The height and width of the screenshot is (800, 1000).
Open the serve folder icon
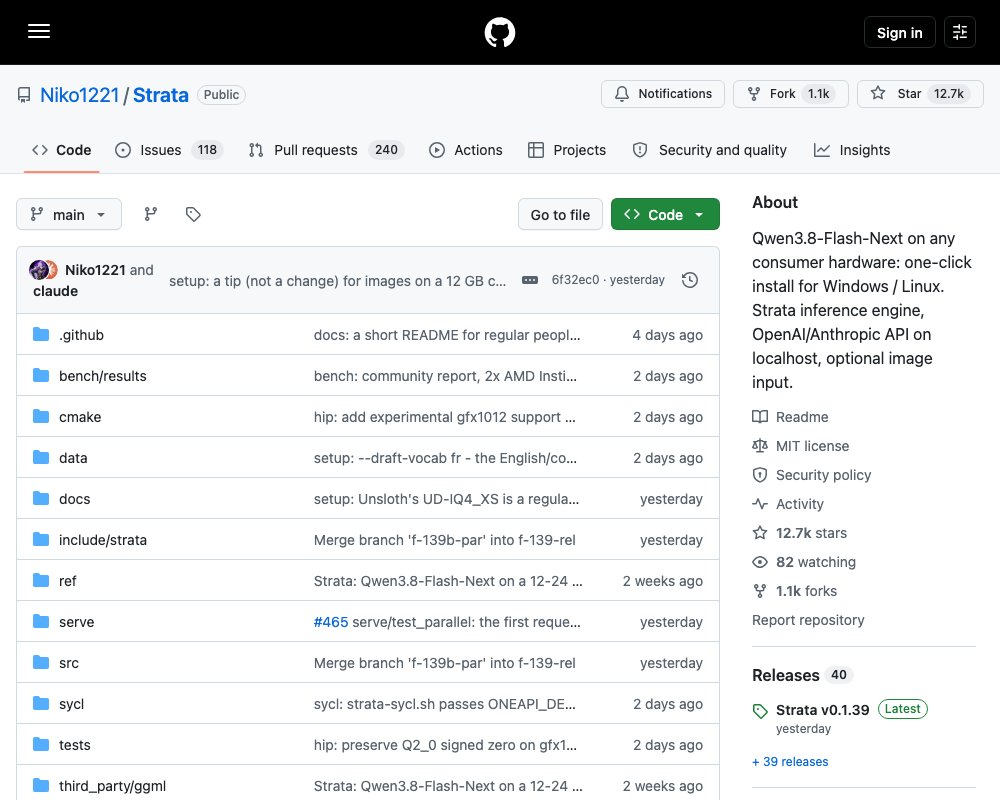point(41,621)
